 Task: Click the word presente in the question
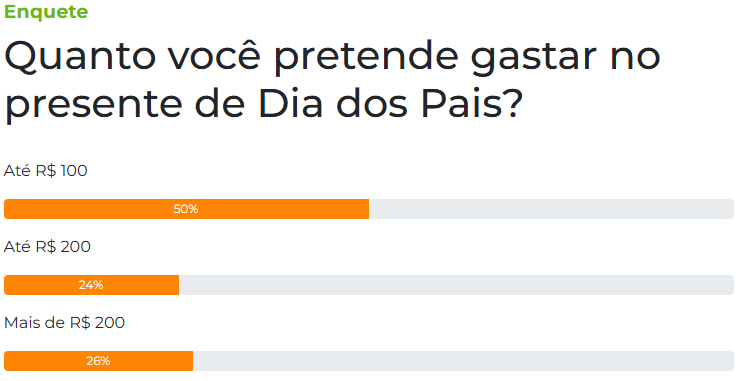[93, 106]
